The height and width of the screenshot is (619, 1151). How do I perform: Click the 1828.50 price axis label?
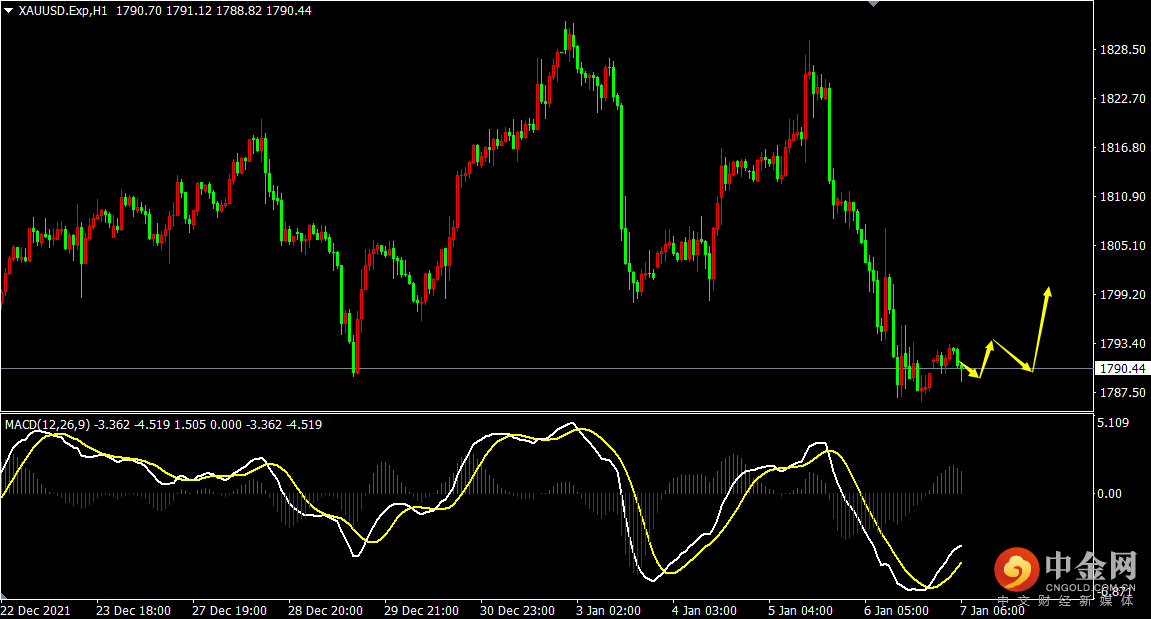click(x=1120, y=50)
